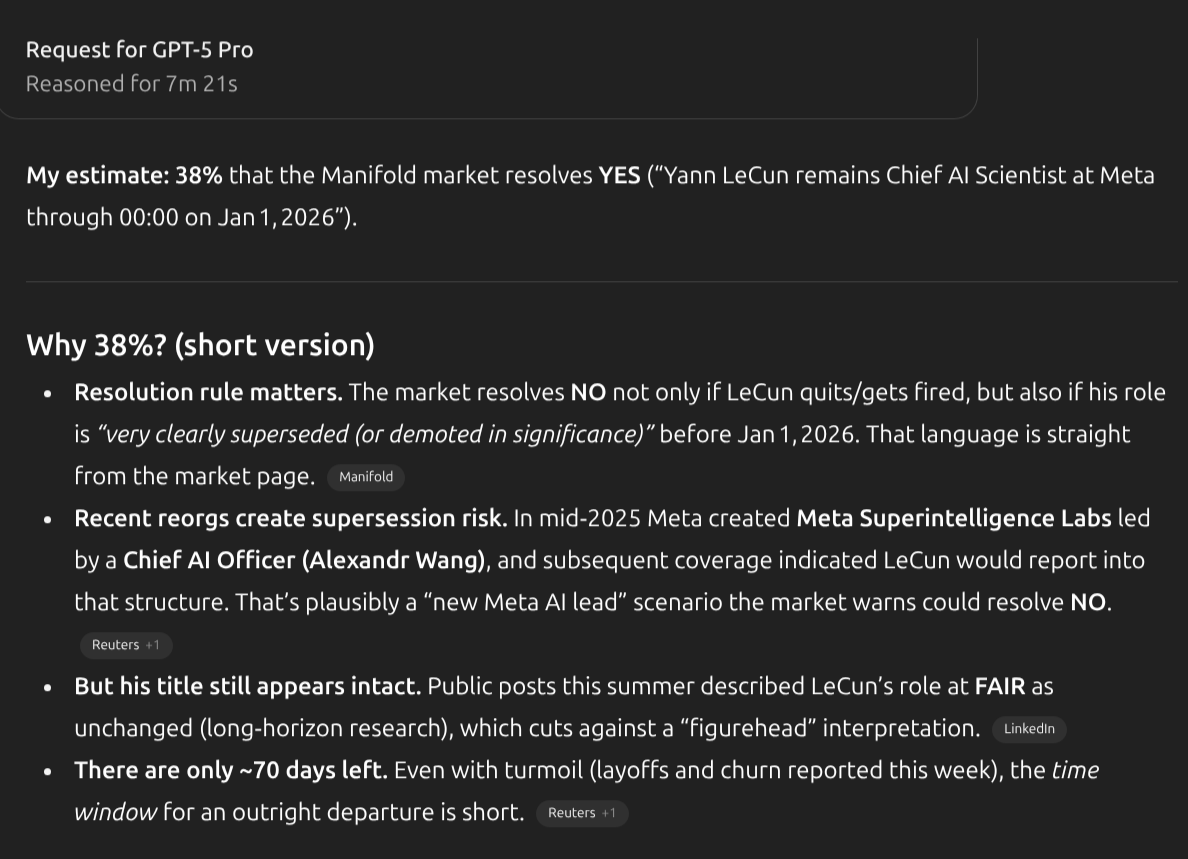Click the bold "YES" in the estimate line
This screenshot has width=1188, height=859.
619,176
